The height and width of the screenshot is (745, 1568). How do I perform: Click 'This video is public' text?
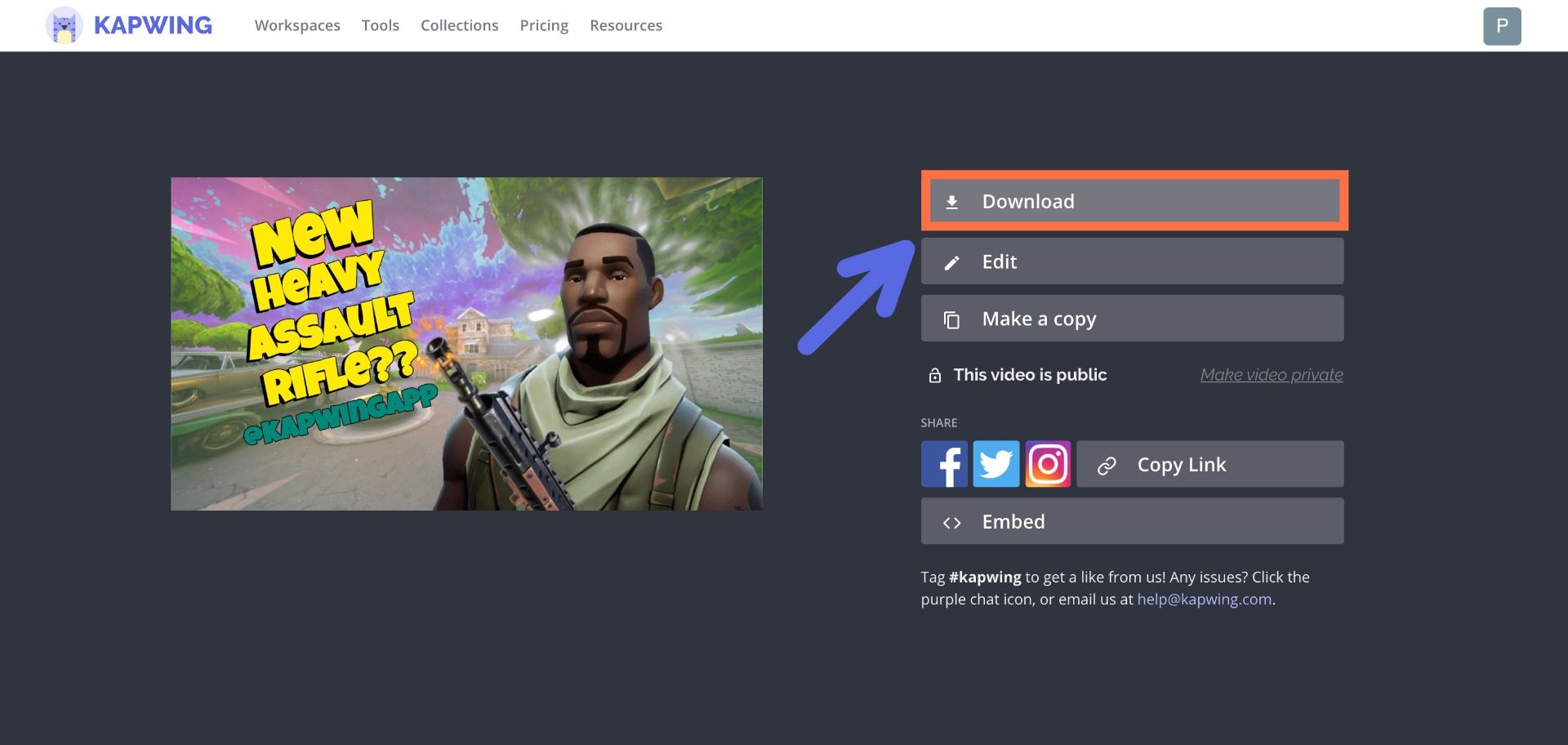1030,375
